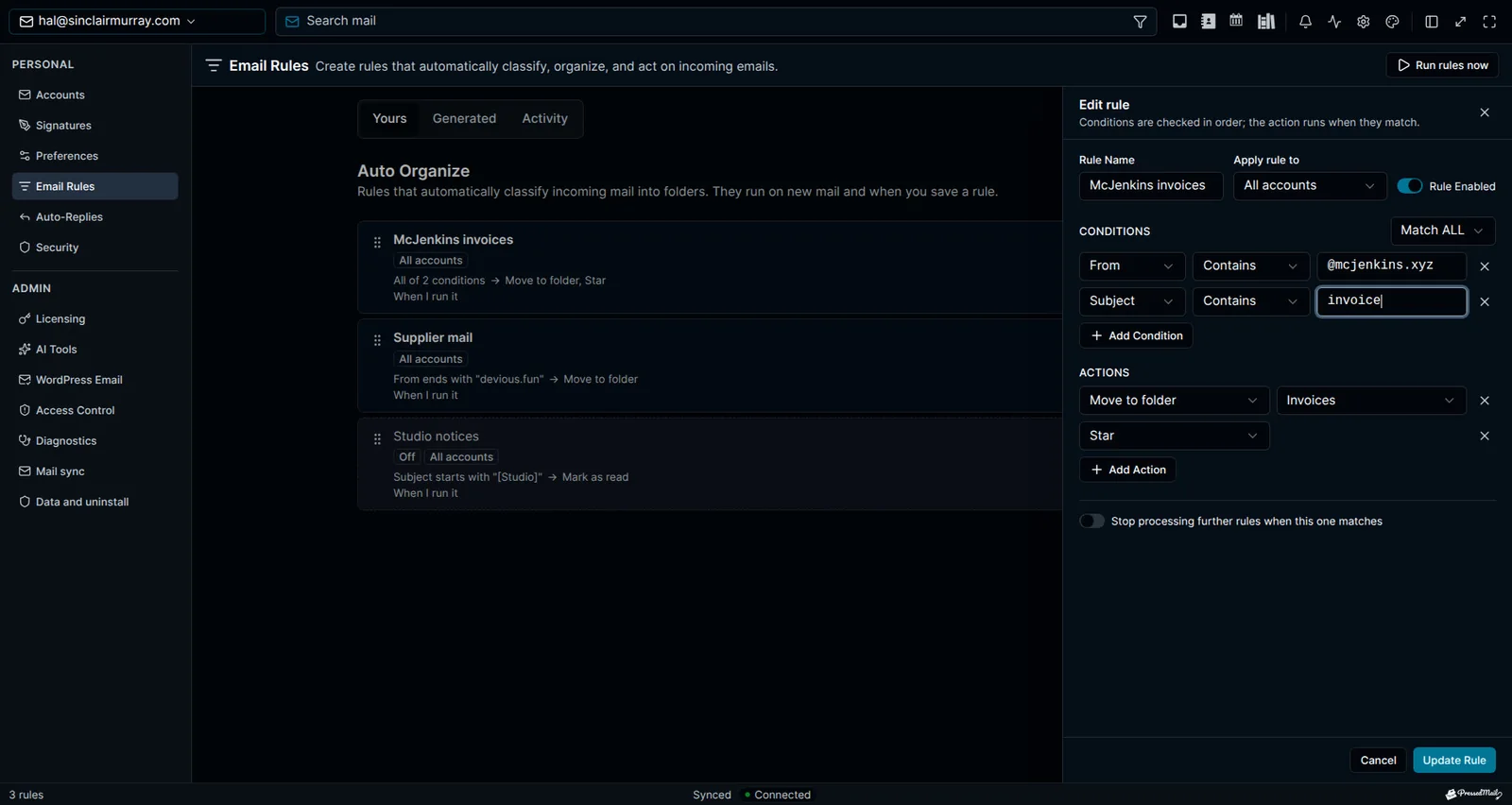Click the Update Rule button
This screenshot has width=1512, height=805.
click(x=1454, y=761)
